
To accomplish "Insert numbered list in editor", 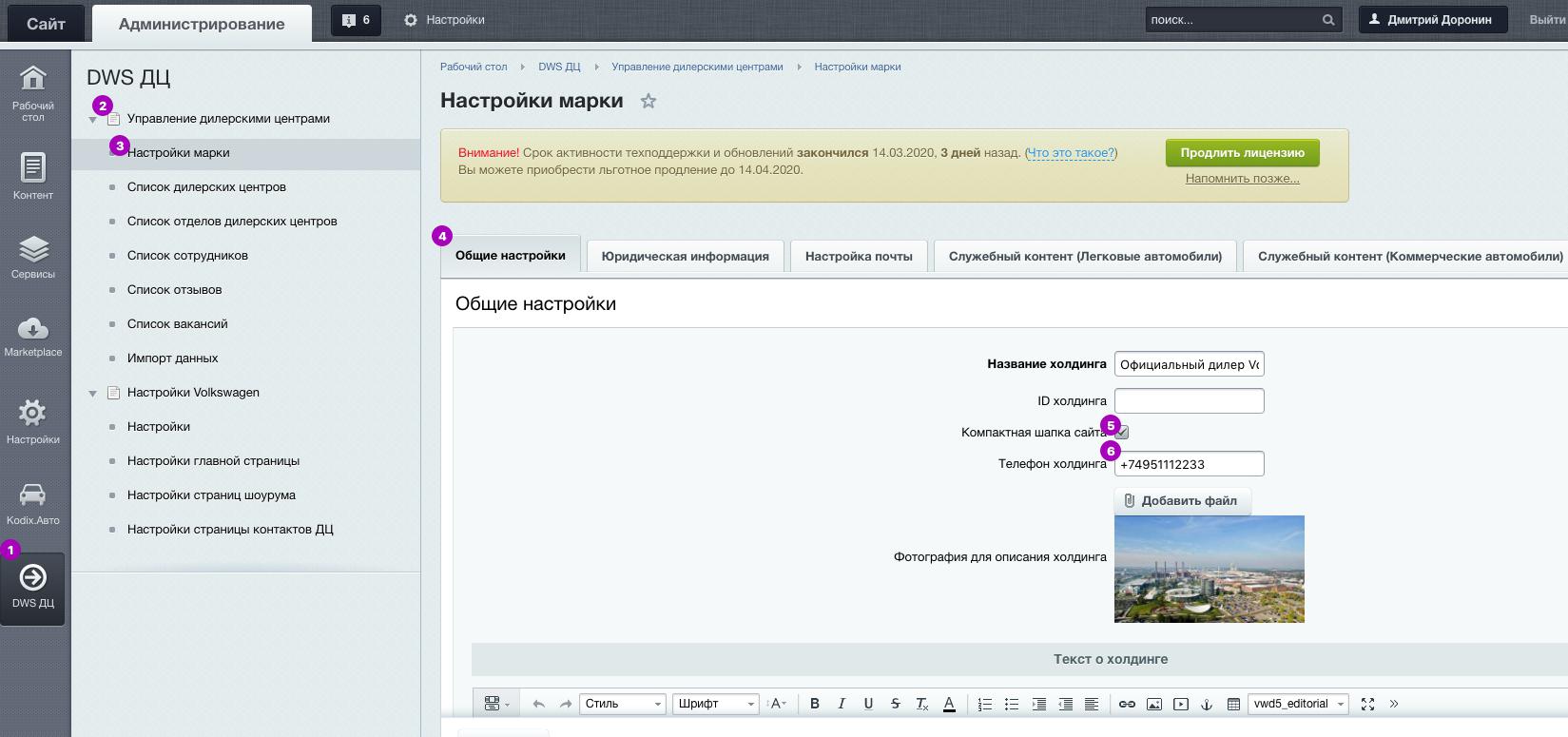I will pyautogui.click(x=985, y=704).
